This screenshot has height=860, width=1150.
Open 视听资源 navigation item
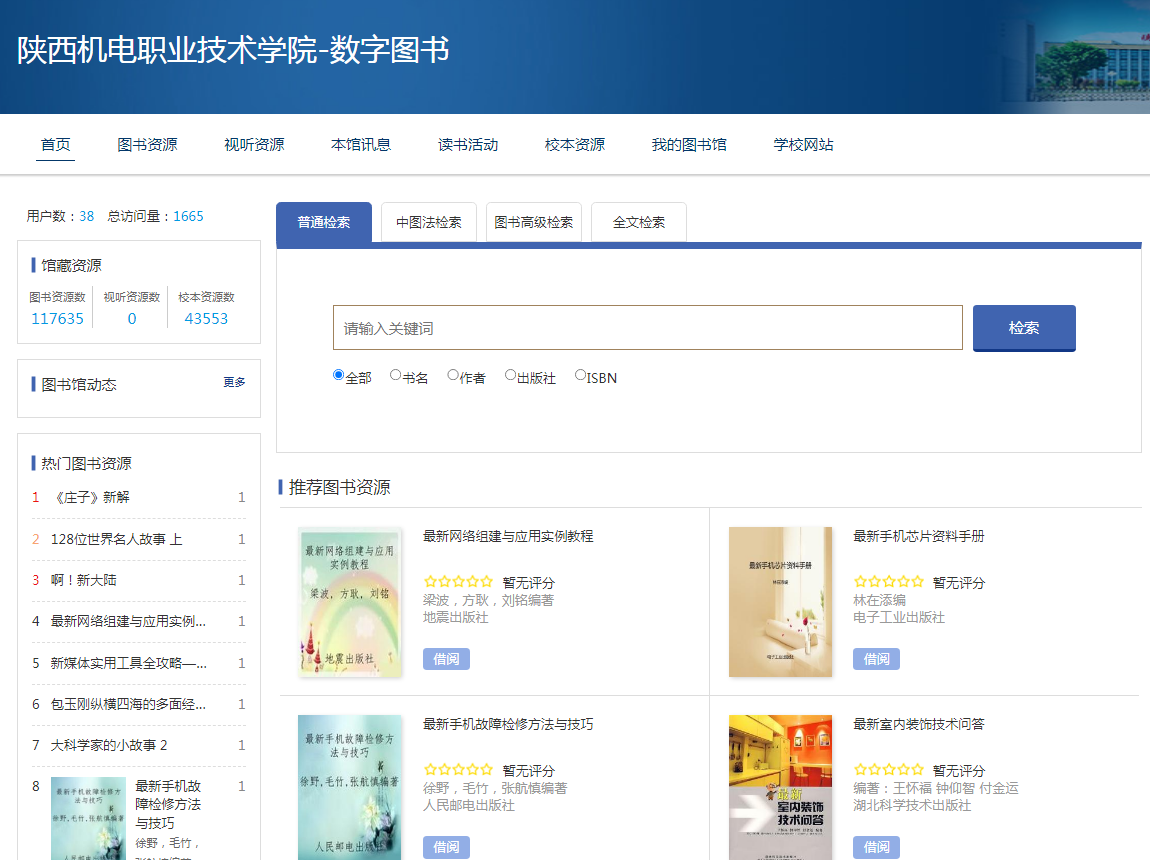pyautogui.click(x=254, y=144)
